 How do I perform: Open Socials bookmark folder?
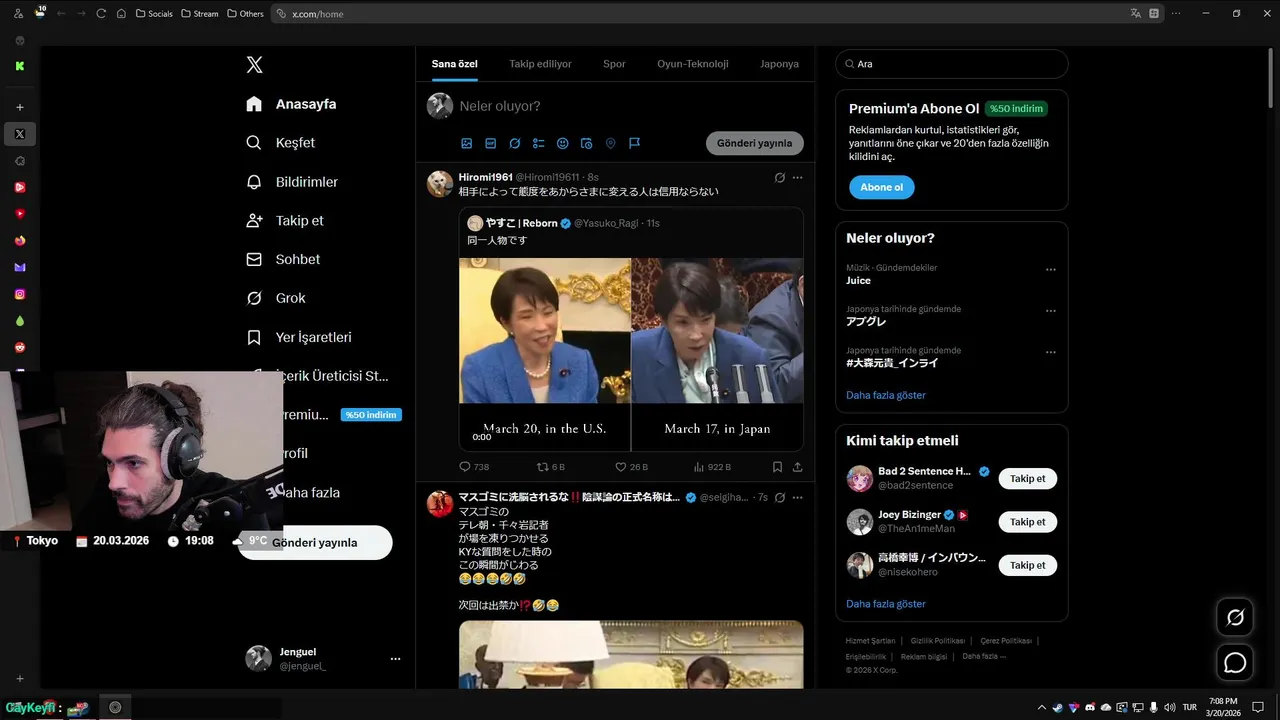point(154,14)
